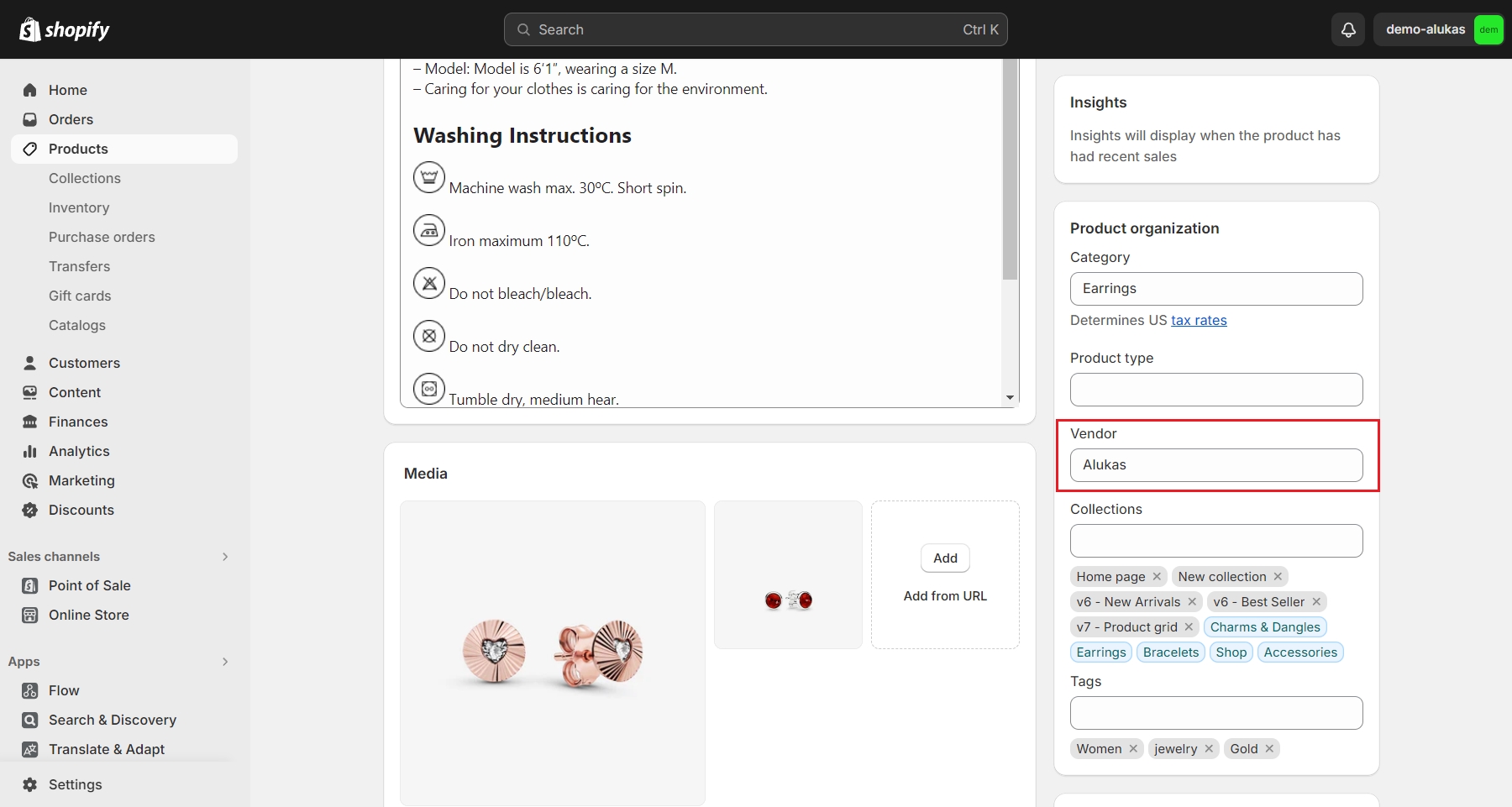Go to the Inventory page

pyautogui.click(x=79, y=207)
